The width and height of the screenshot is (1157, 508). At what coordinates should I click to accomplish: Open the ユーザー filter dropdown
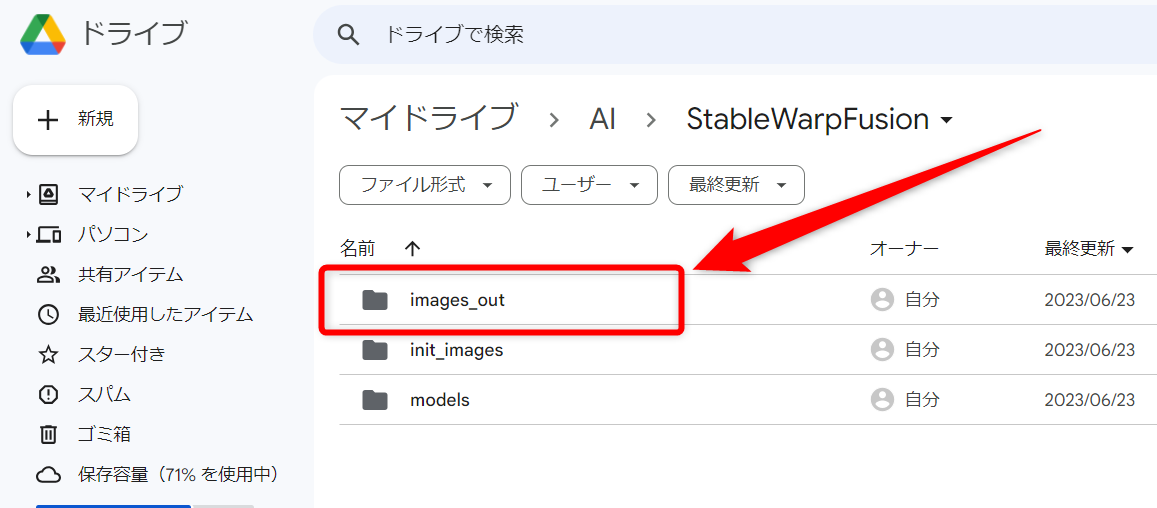coord(589,185)
